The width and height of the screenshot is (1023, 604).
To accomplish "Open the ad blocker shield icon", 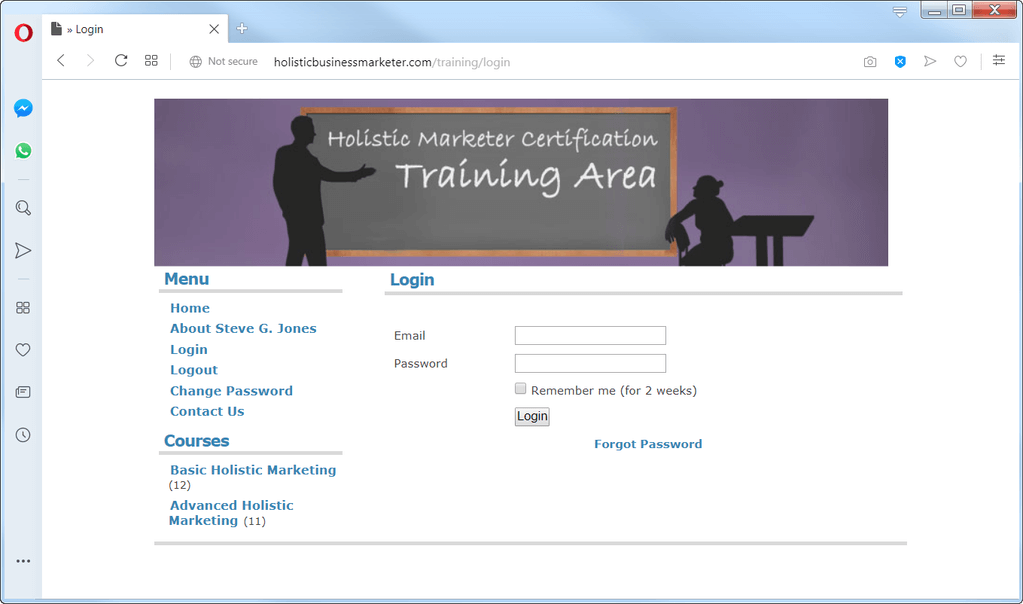I will point(900,61).
